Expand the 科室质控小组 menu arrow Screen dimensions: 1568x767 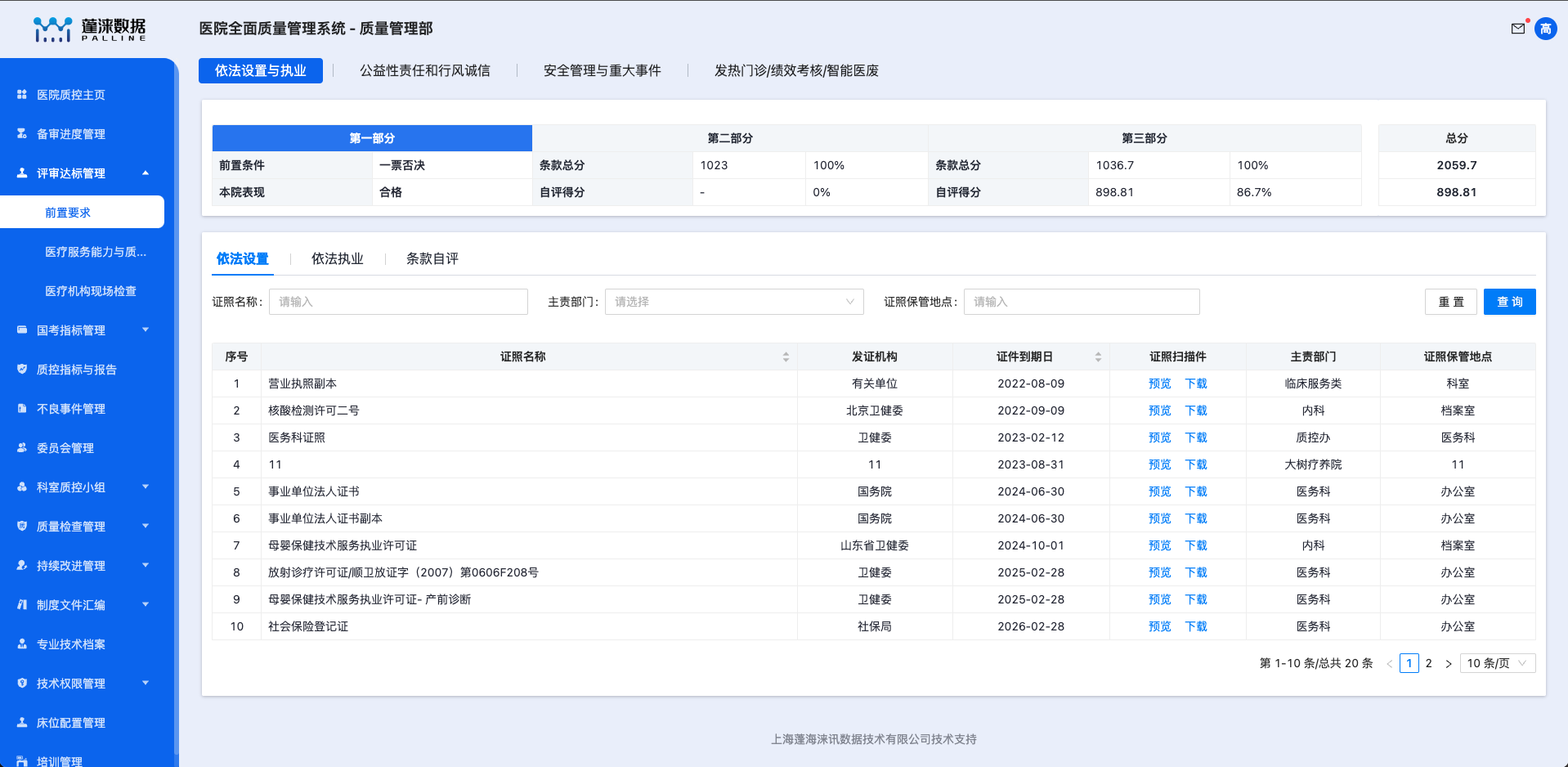pos(146,487)
